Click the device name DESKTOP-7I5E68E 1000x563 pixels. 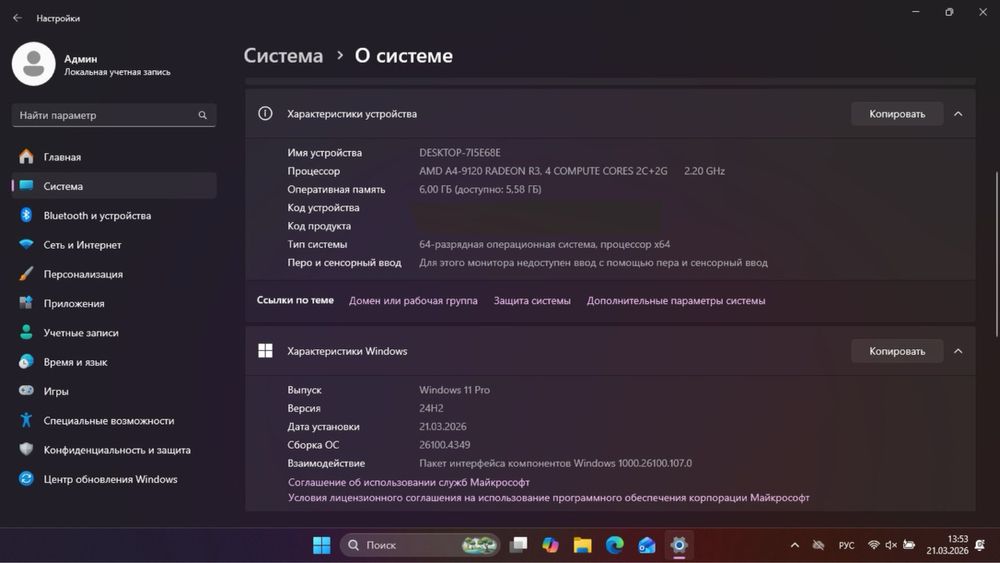(x=459, y=152)
